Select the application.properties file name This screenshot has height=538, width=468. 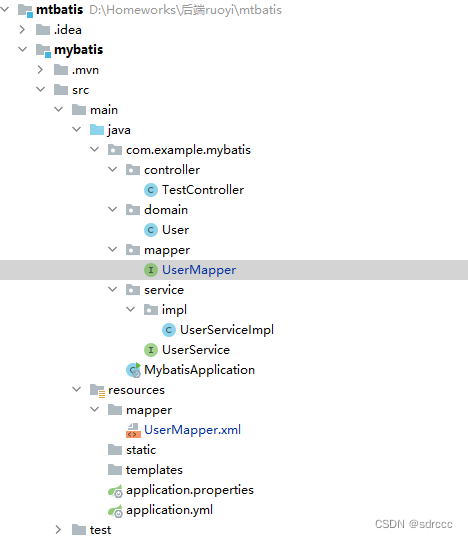click(x=190, y=490)
